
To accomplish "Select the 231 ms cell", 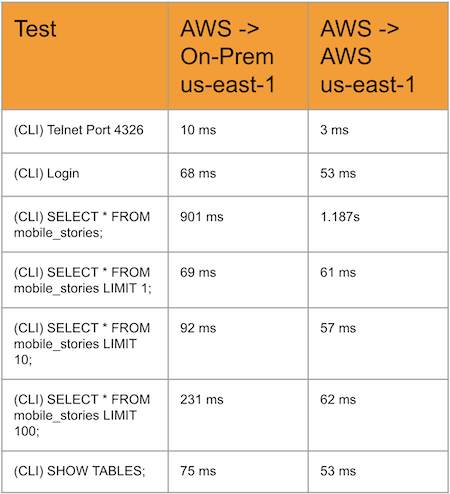I will pos(238,415).
